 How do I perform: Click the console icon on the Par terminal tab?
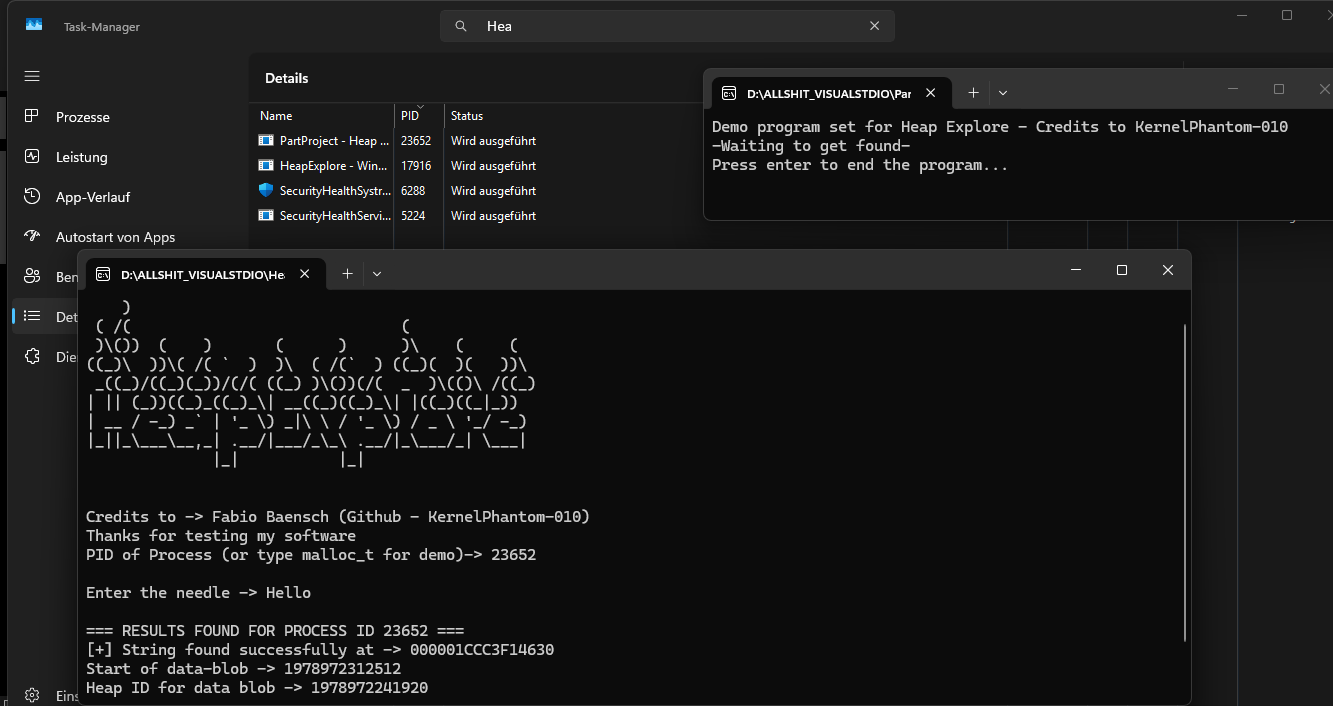729,93
